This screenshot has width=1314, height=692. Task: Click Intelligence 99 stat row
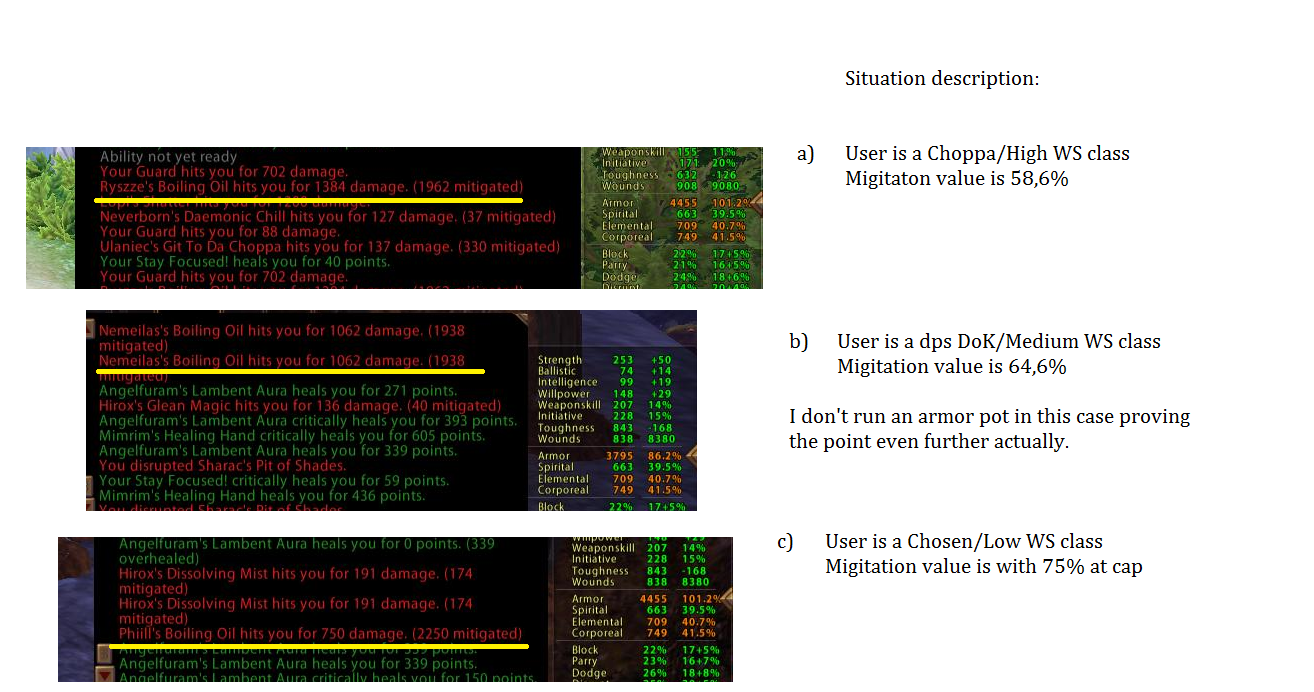[x=604, y=383]
